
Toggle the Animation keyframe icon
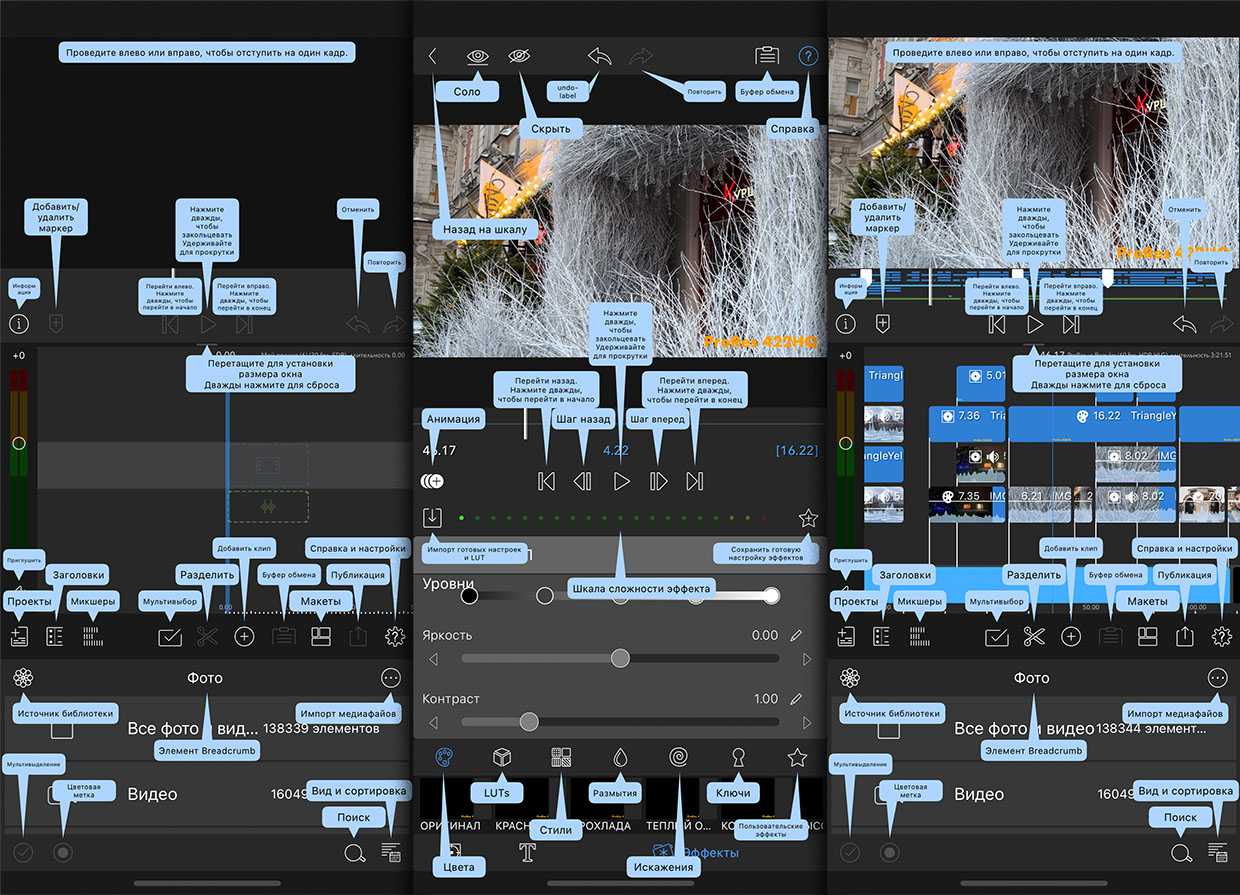432,481
